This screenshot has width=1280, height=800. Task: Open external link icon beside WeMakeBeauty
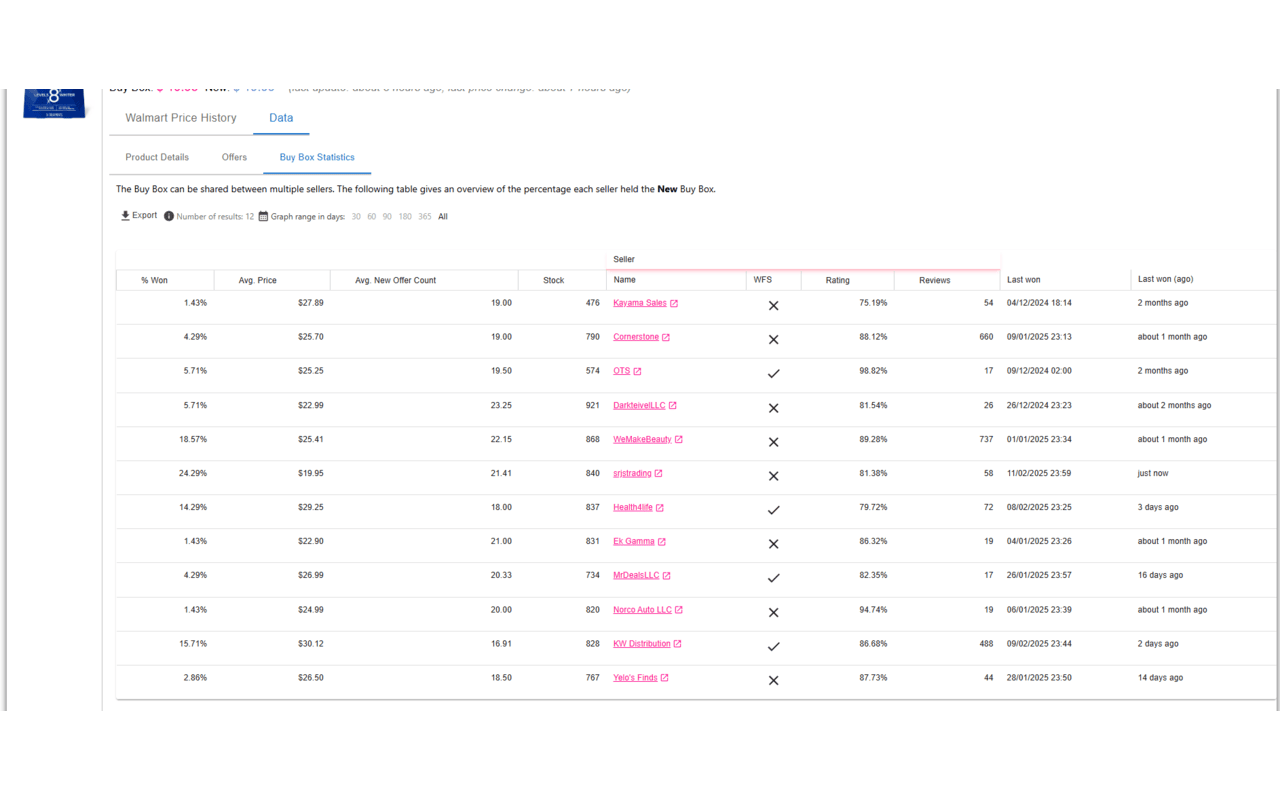pos(679,440)
